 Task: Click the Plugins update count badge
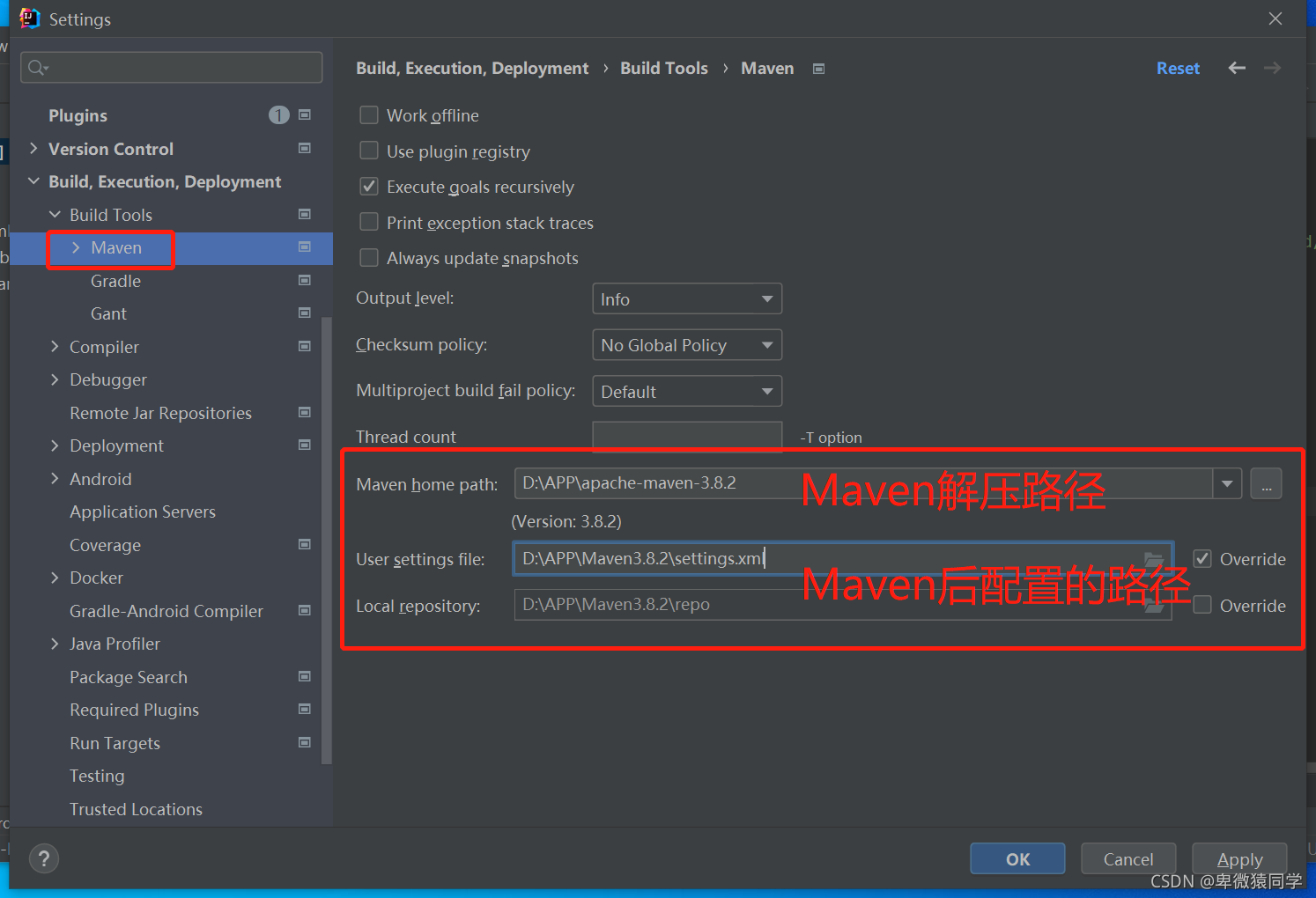click(x=278, y=115)
